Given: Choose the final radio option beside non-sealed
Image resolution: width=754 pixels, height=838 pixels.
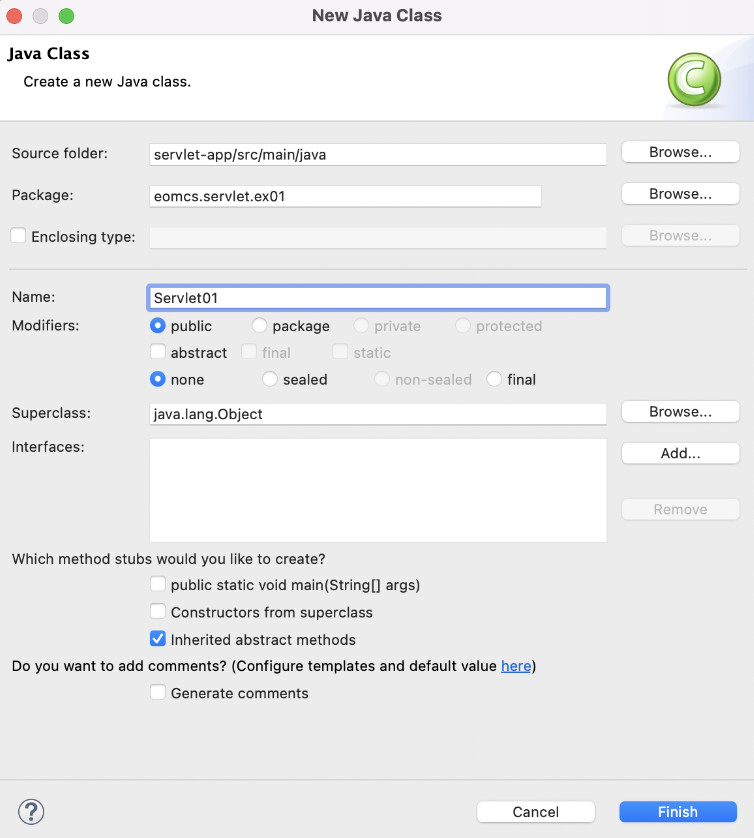Looking at the screenshot, I should click(494, 379).
